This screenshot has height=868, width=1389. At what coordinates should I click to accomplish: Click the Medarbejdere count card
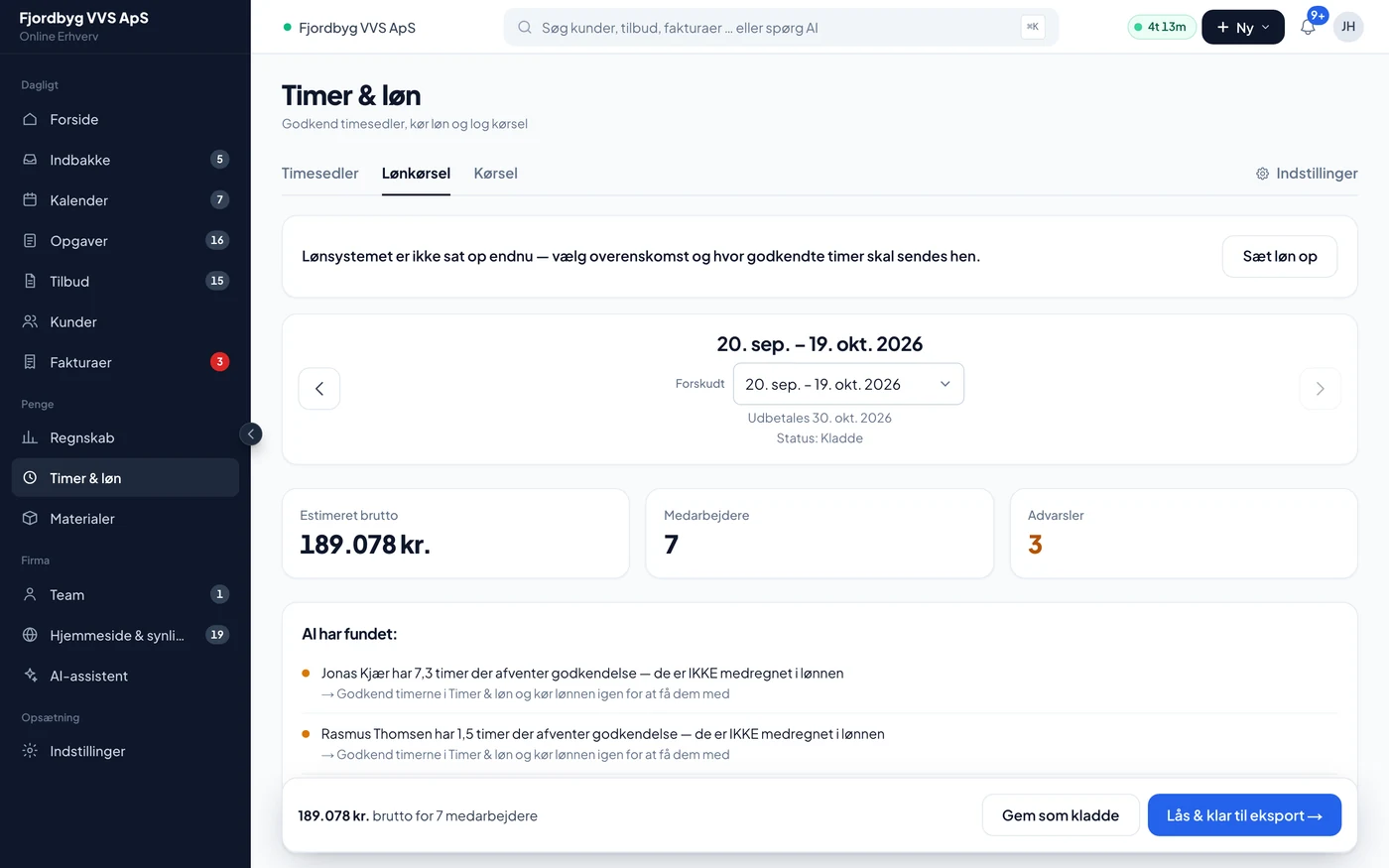820,533
